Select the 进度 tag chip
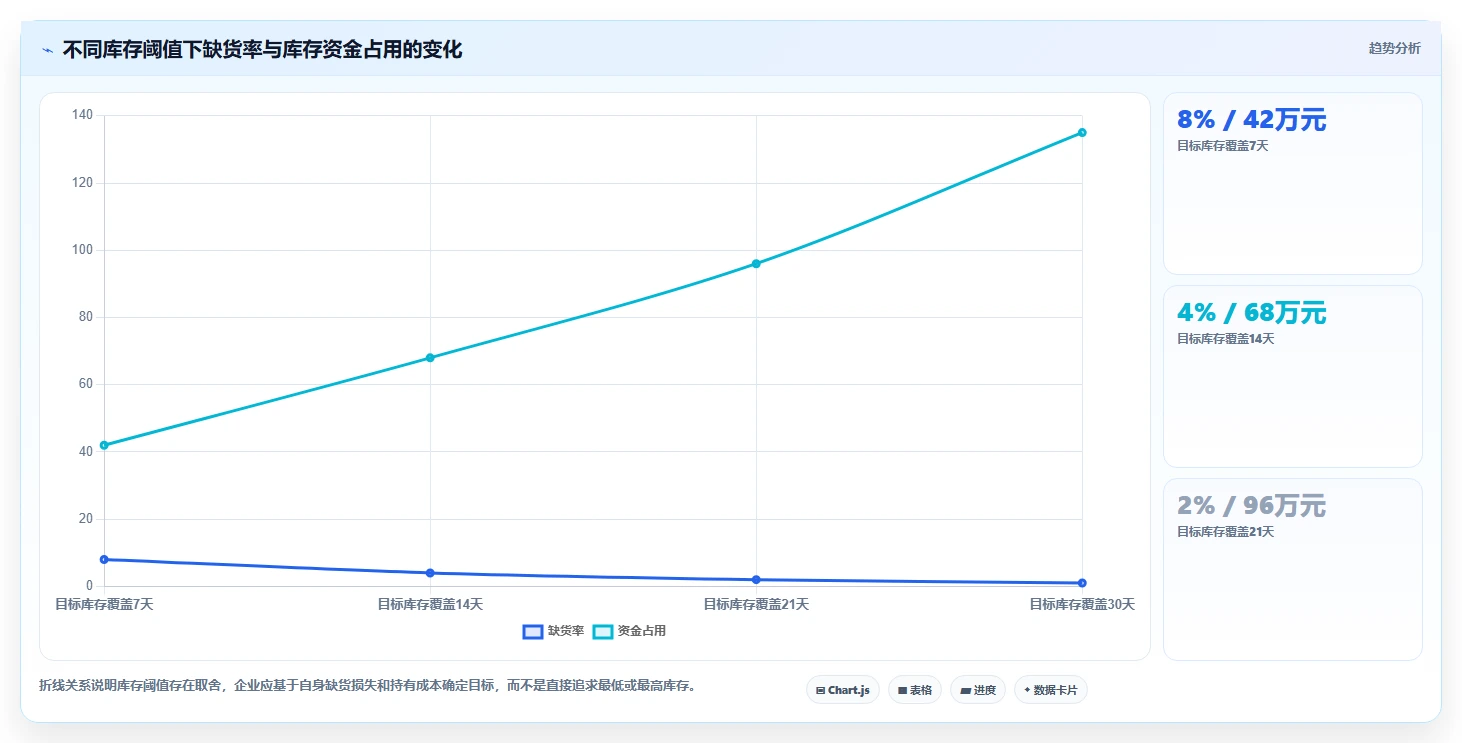Viewport: 1462px width, 743px height. [x=978, y=690]
